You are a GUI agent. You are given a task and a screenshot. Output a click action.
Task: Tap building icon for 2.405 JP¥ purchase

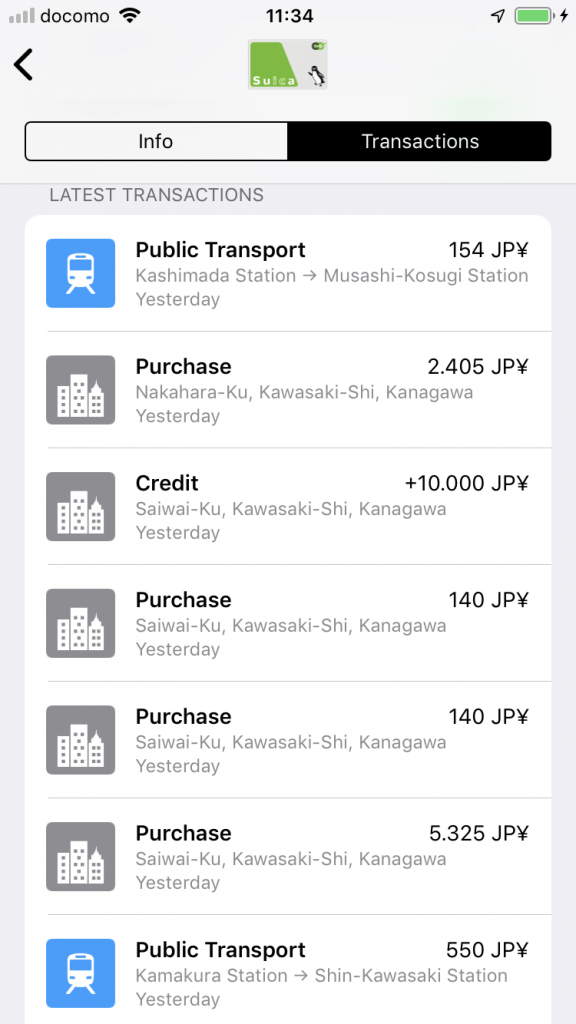[80, 390]
